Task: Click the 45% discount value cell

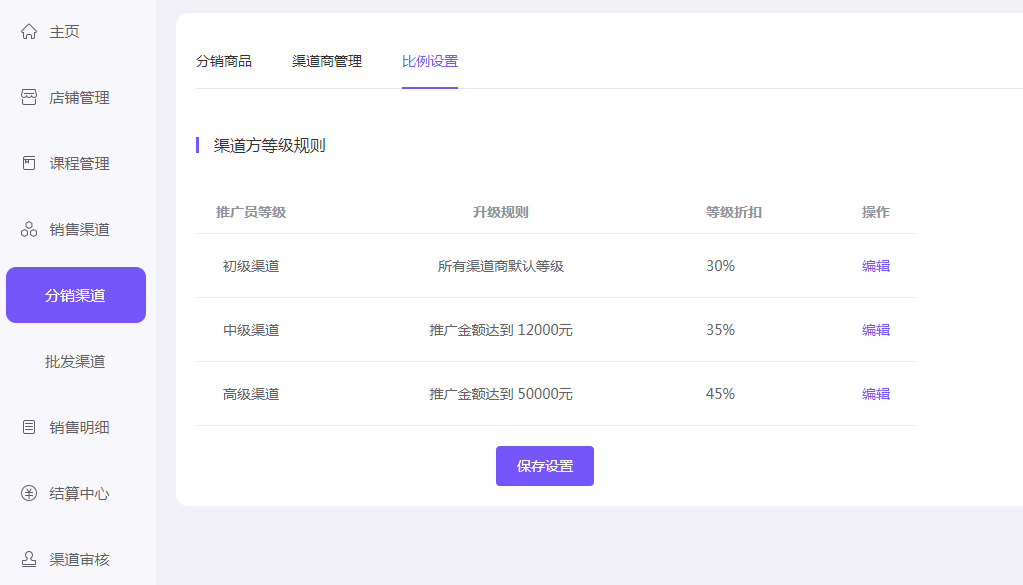Action: [720, 394]
